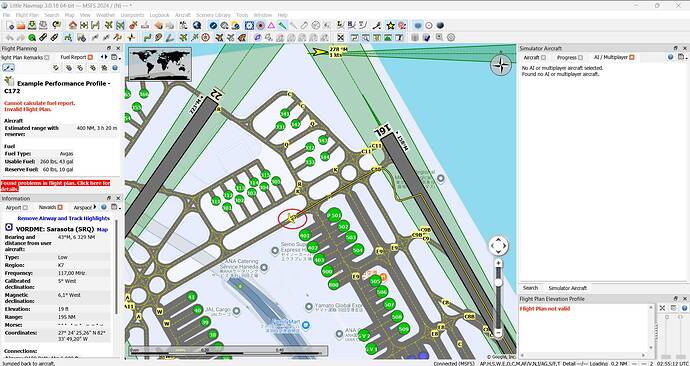The height and width of the screenshot is (366, 690).
Task: Open the Simulator Aircraft tab list dropdown
Action: point(682,57)
